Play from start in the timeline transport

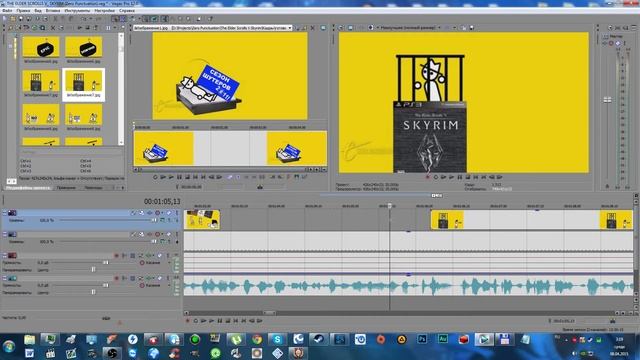204,321
